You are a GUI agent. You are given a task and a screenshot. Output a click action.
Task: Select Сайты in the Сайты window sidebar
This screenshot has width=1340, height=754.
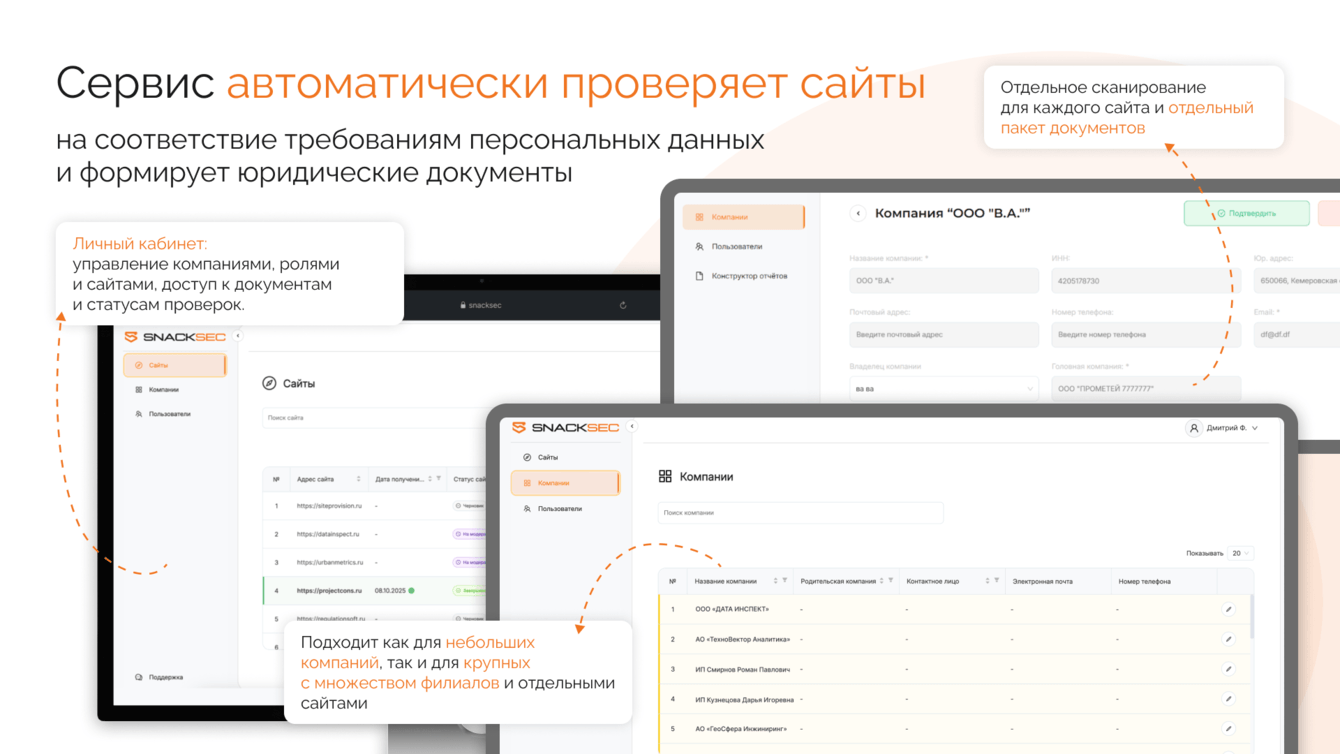pyautogui.click(x=175, y=365)
